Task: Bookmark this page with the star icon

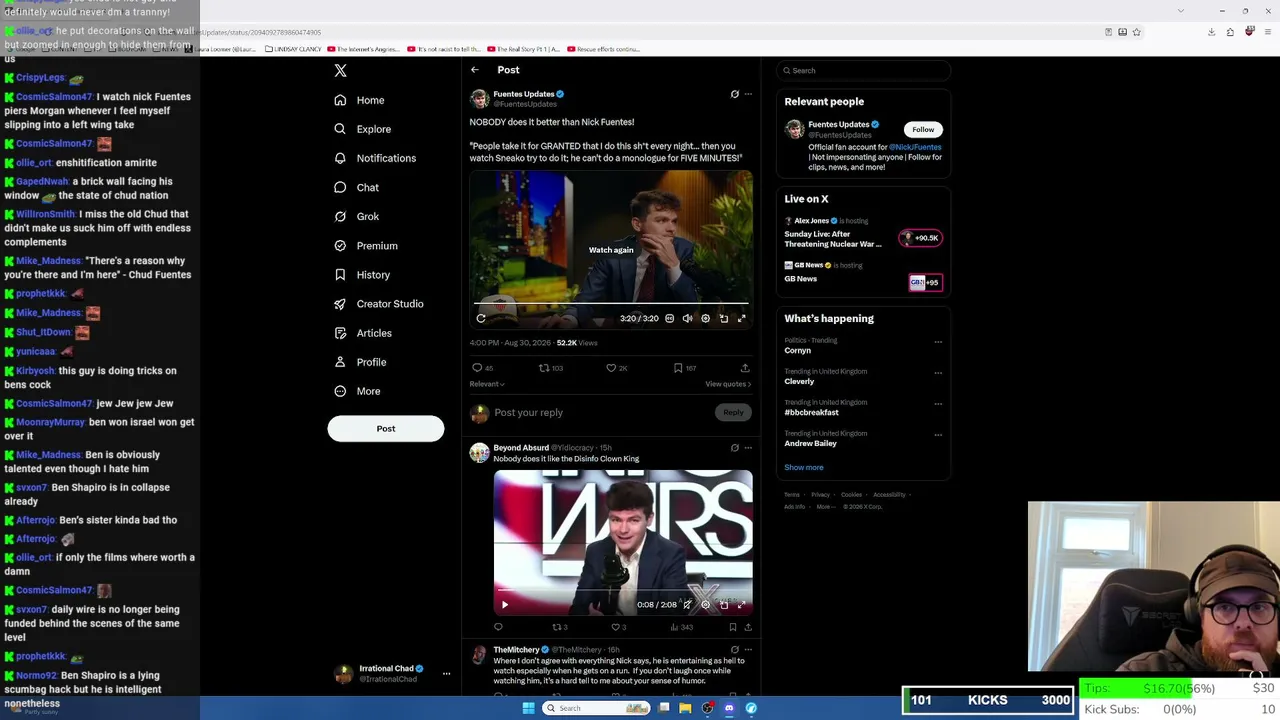Action: (1136, 32)
